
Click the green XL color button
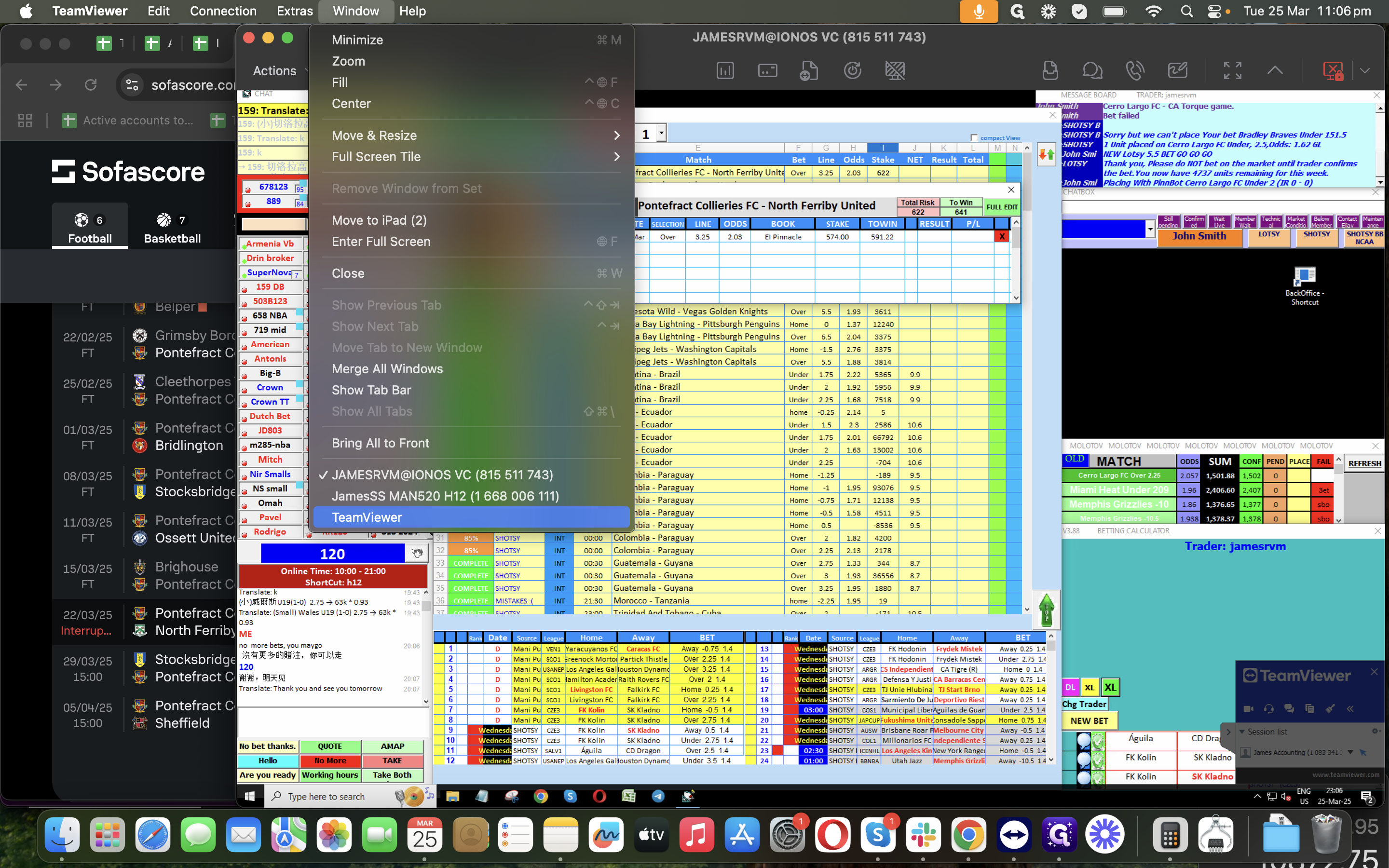pos(1110,687)
